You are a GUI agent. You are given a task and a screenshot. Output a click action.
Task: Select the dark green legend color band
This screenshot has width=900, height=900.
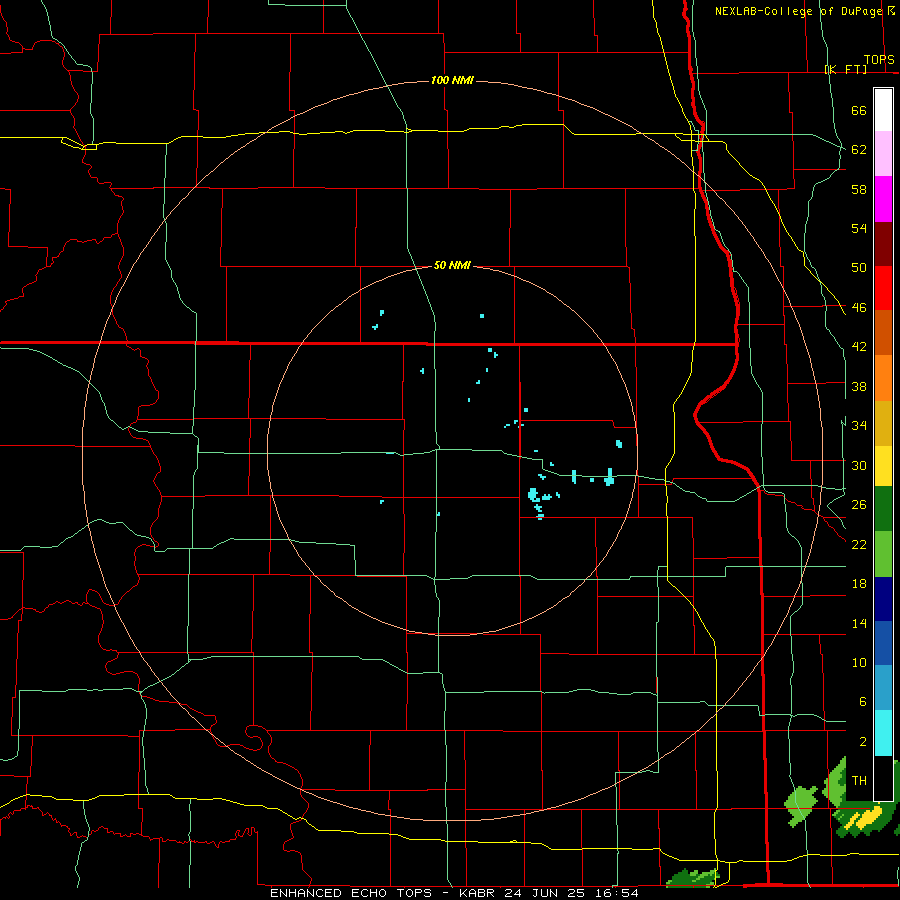pyautogui.click(x=883, y=509)
